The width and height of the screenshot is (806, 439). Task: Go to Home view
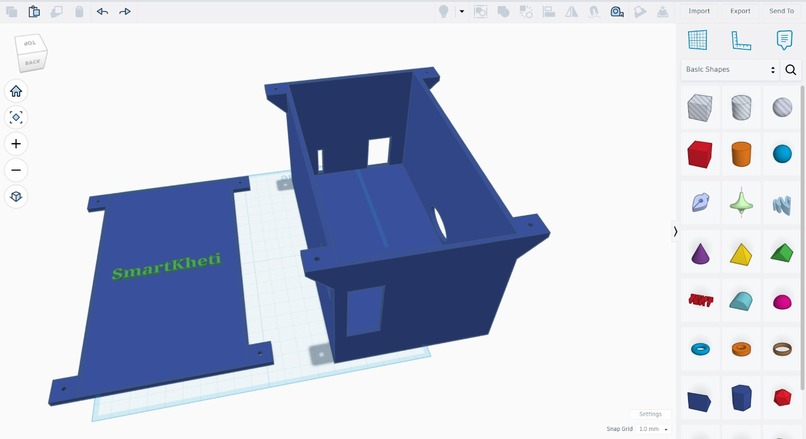coord(16,91)
